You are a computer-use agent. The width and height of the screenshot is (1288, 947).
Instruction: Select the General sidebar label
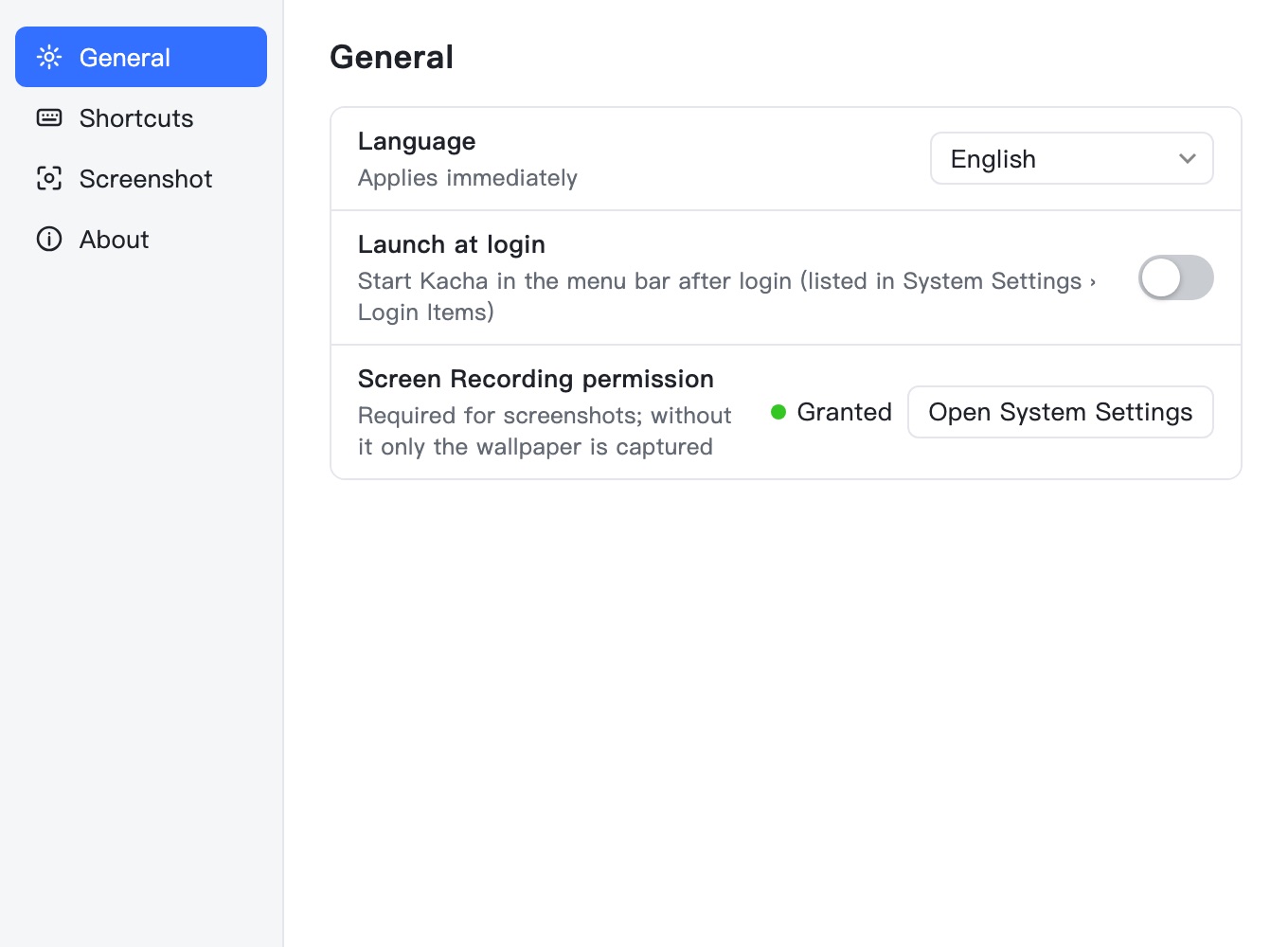pos(125,58)
